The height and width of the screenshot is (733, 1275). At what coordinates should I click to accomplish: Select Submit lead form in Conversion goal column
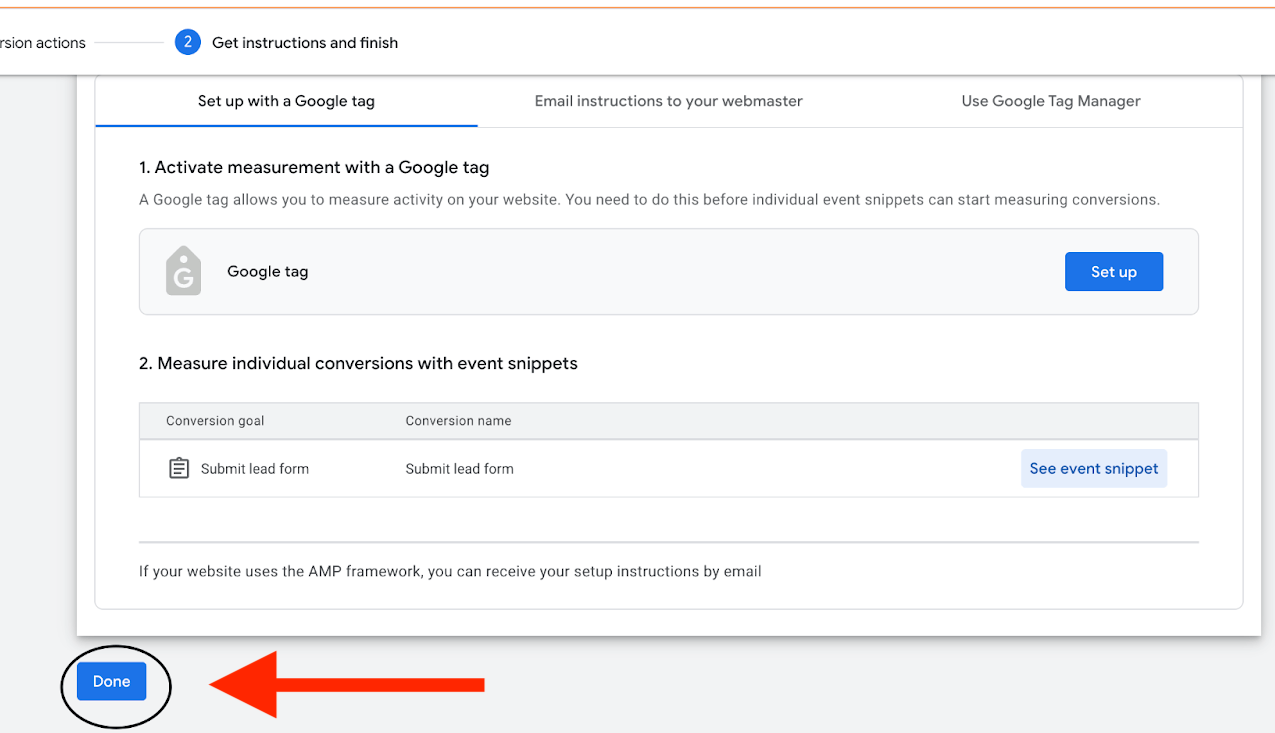coord(254,469)
